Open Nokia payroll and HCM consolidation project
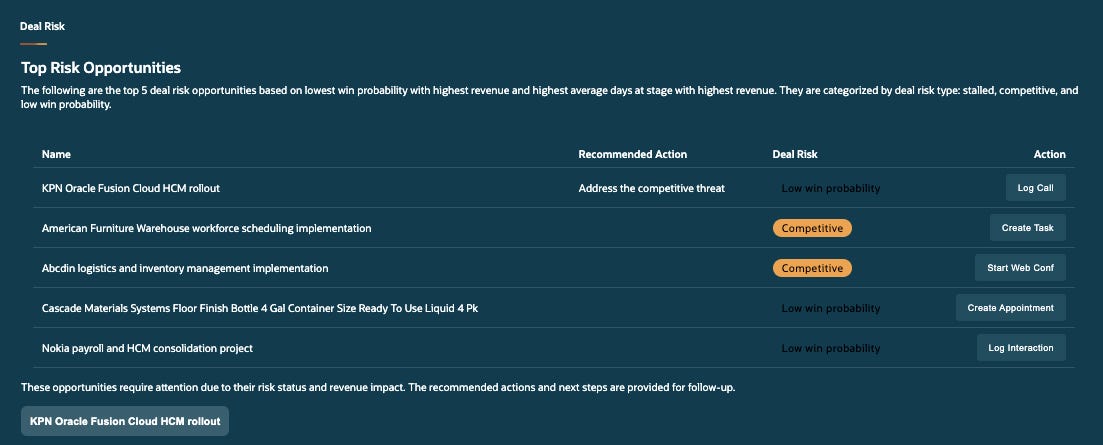 pyautogui.click(x=147, y=348)
